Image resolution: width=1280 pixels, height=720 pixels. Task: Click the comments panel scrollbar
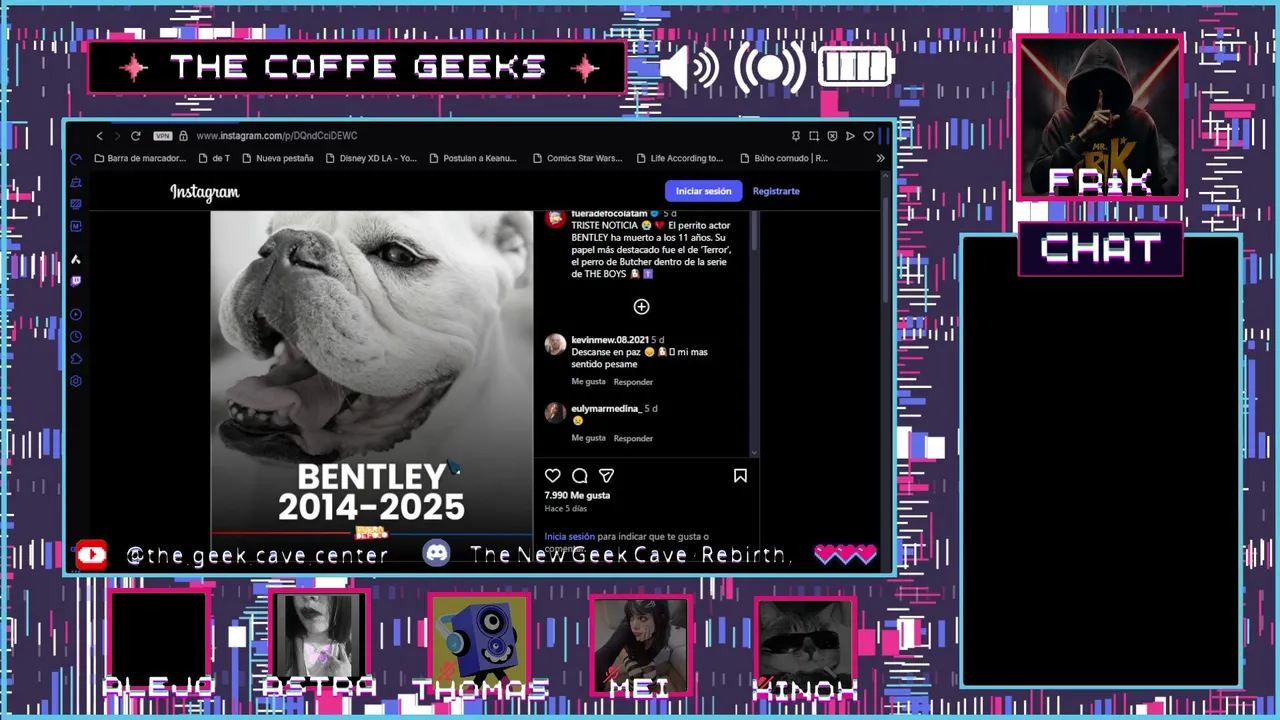tap(754, 232)
